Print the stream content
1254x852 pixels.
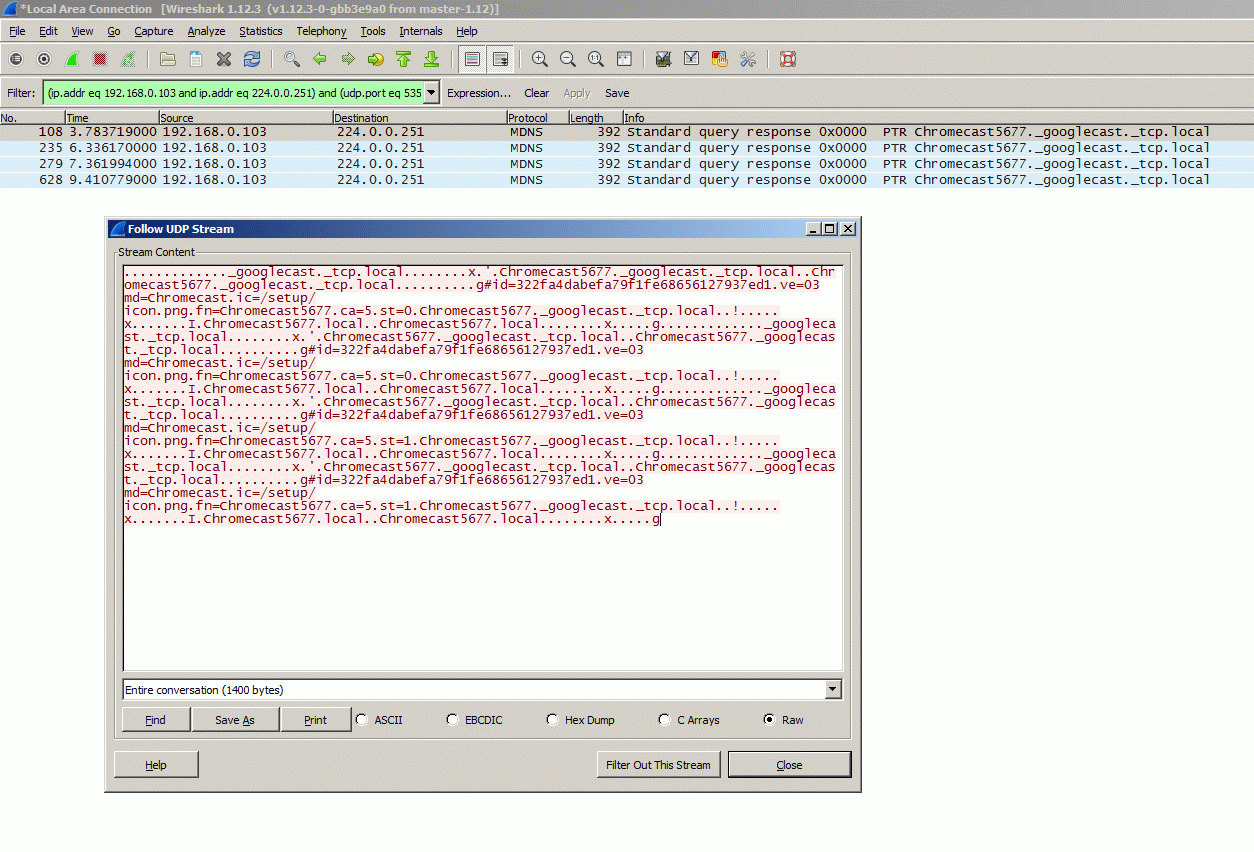316,720
